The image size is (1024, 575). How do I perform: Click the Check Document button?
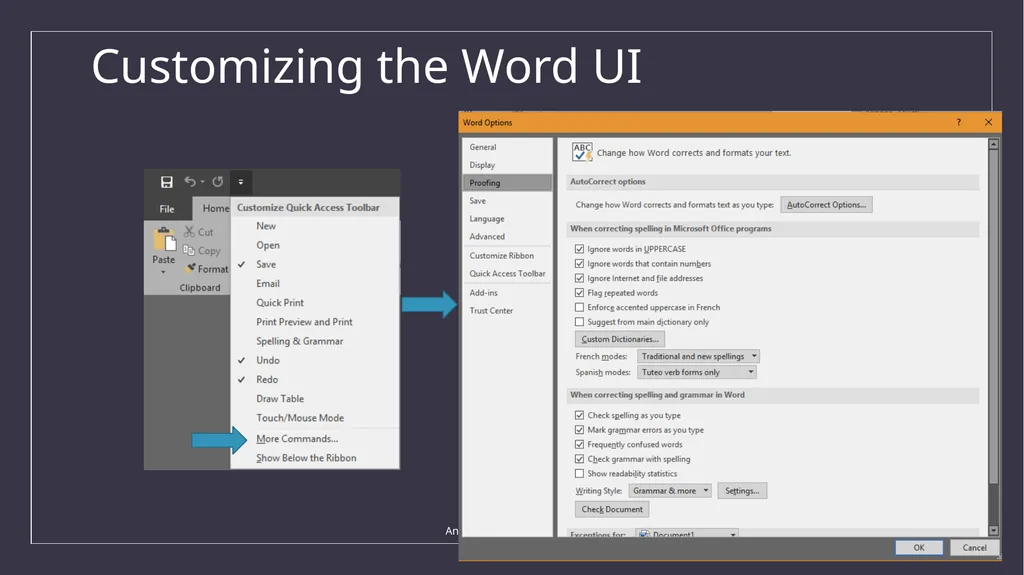tap(612, 509)
